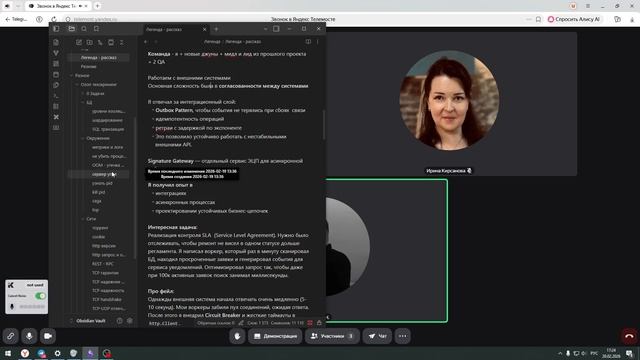The height and width of the screenshot is (360, 640).
Task: Collapse all folders in the file explorer
Action: 122,42
